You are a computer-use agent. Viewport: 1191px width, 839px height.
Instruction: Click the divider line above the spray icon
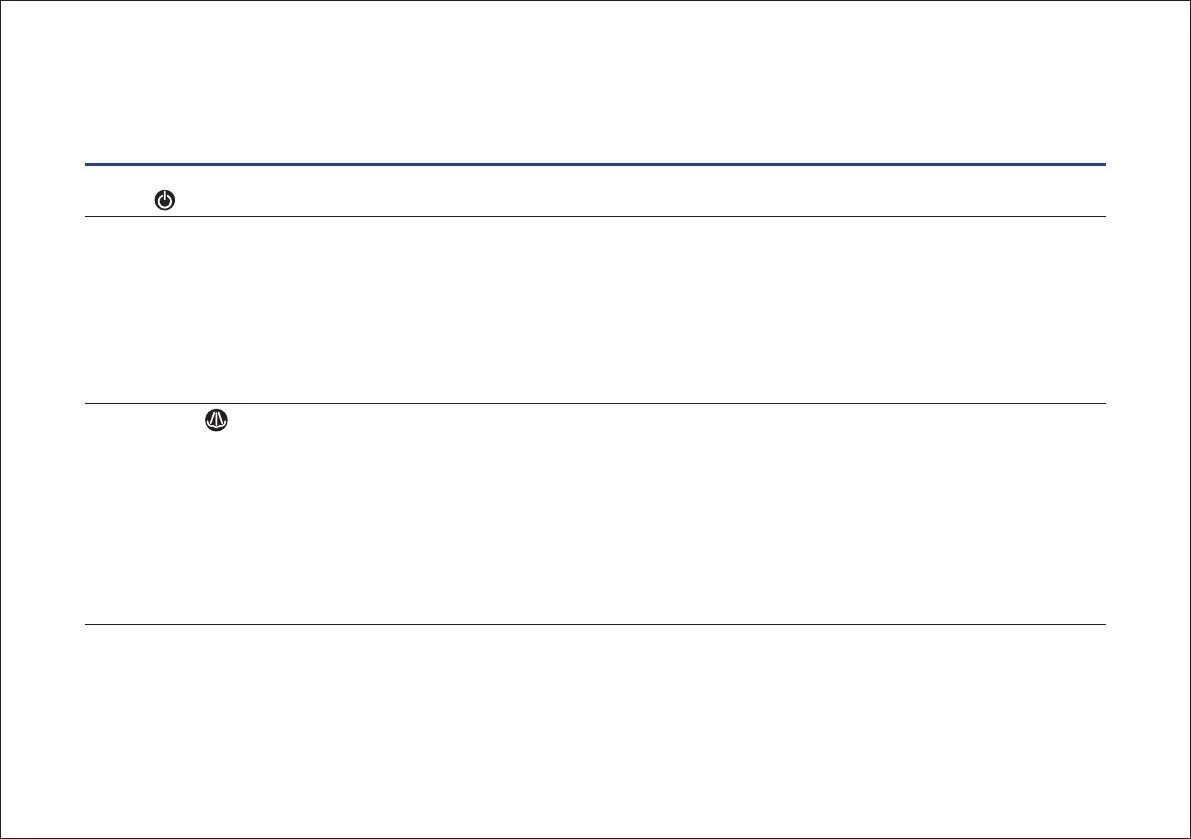595,403
